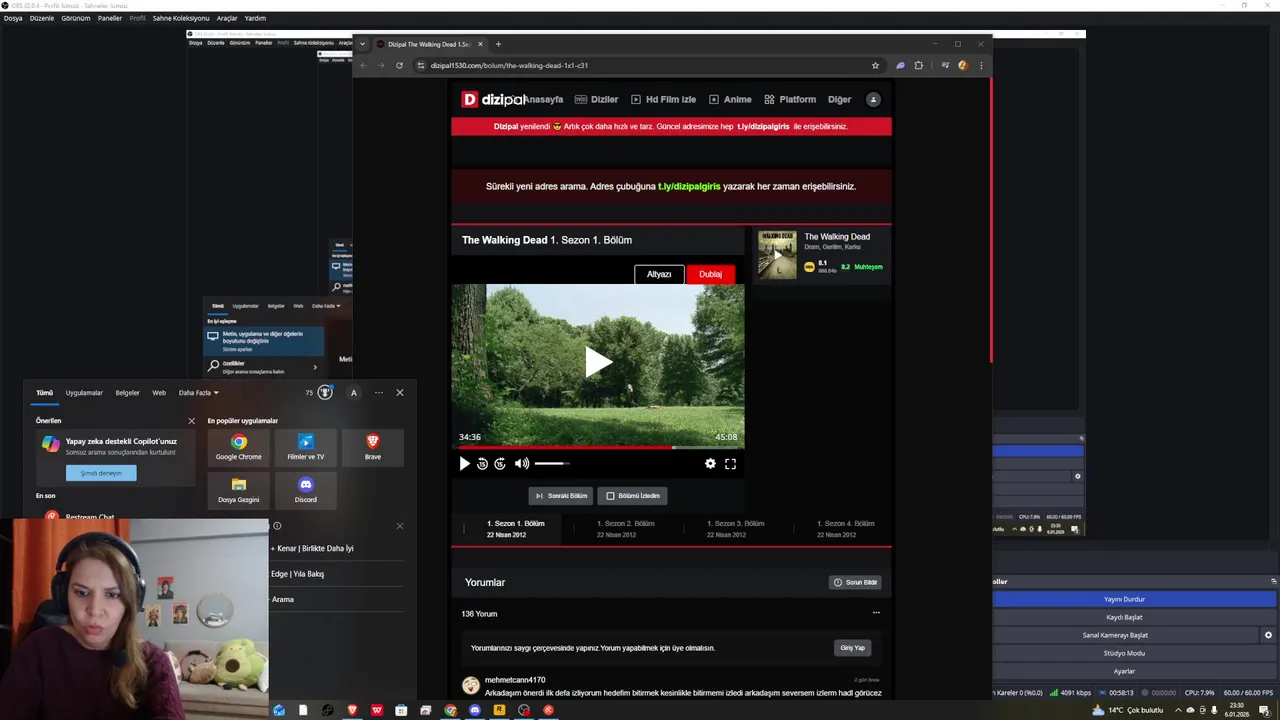The image size is (1280, 720).
Task: Dismiss the Önerilen Copilot suggestion
Action: [192, 421]
